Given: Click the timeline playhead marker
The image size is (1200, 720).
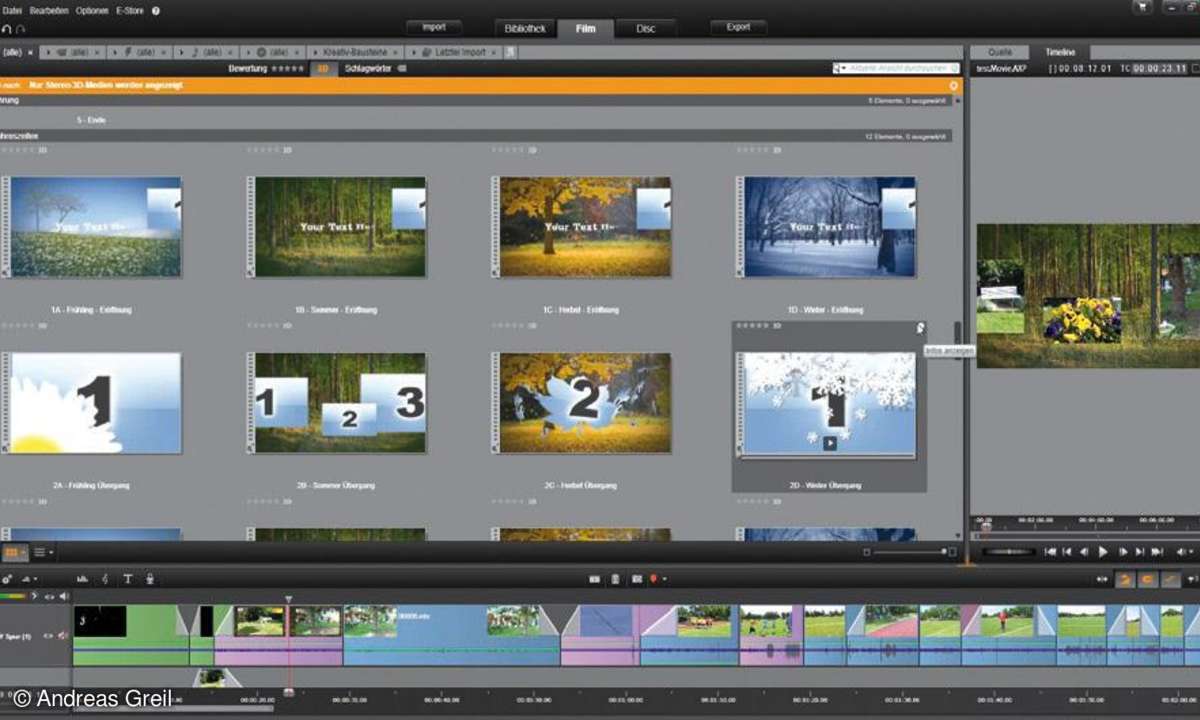Looking at the screenshot, I should coord(288,600).
